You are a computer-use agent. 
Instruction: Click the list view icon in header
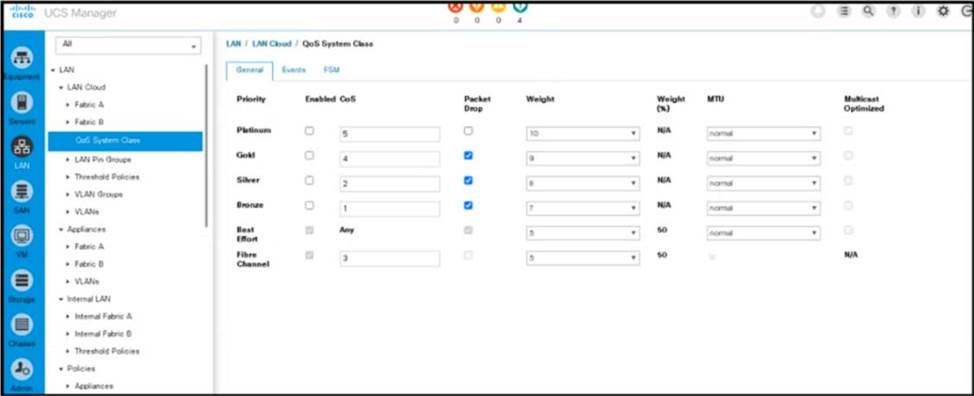[x=844, y=12]
